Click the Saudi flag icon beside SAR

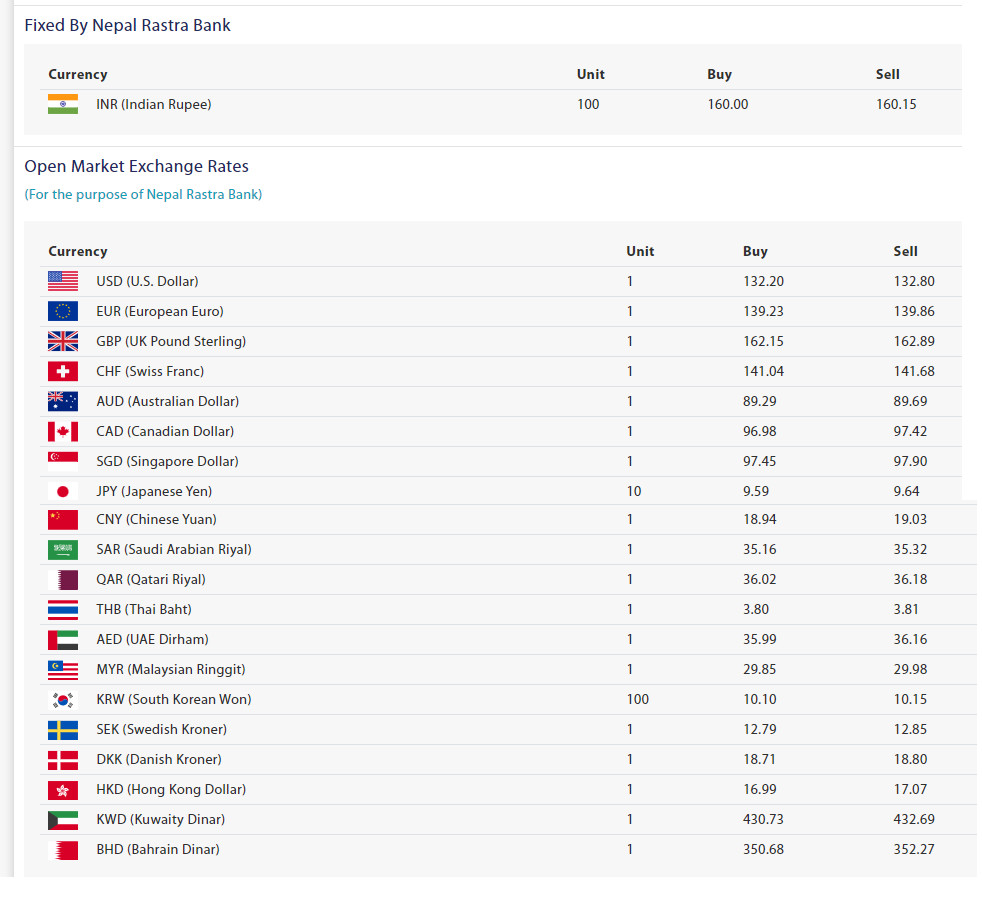point(63,550)
